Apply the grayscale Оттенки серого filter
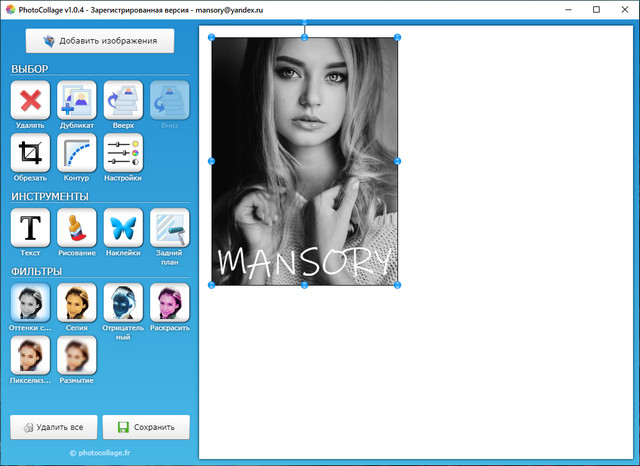This screenshot has width=640, height=466. tap(30, 302)
